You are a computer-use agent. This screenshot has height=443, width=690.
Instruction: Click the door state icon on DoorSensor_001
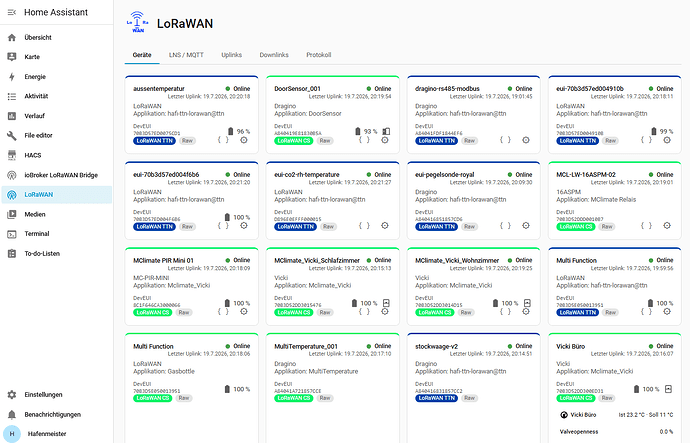click(x=386, y=131)
